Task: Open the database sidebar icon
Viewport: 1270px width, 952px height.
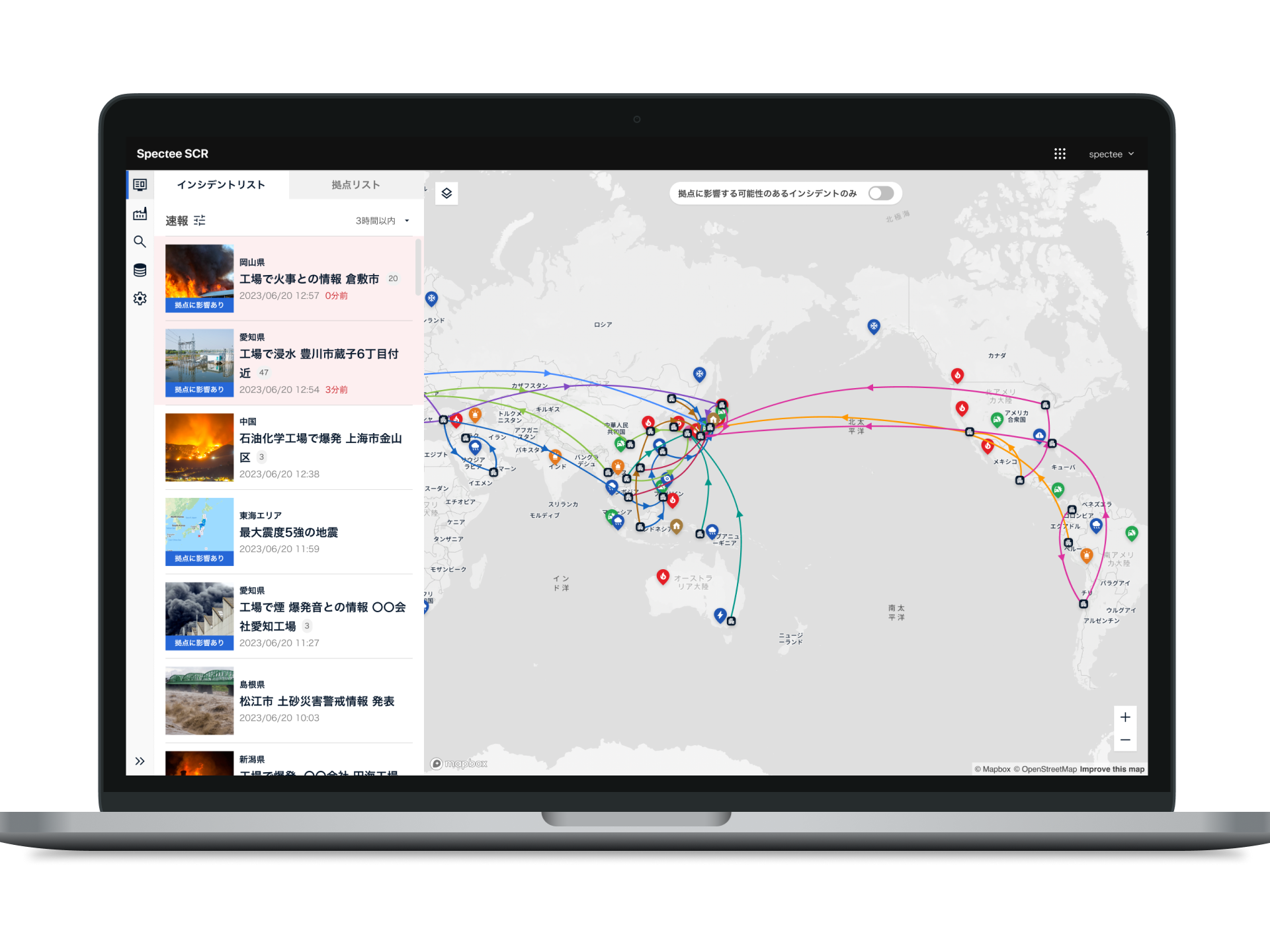Action: (140, 270)
